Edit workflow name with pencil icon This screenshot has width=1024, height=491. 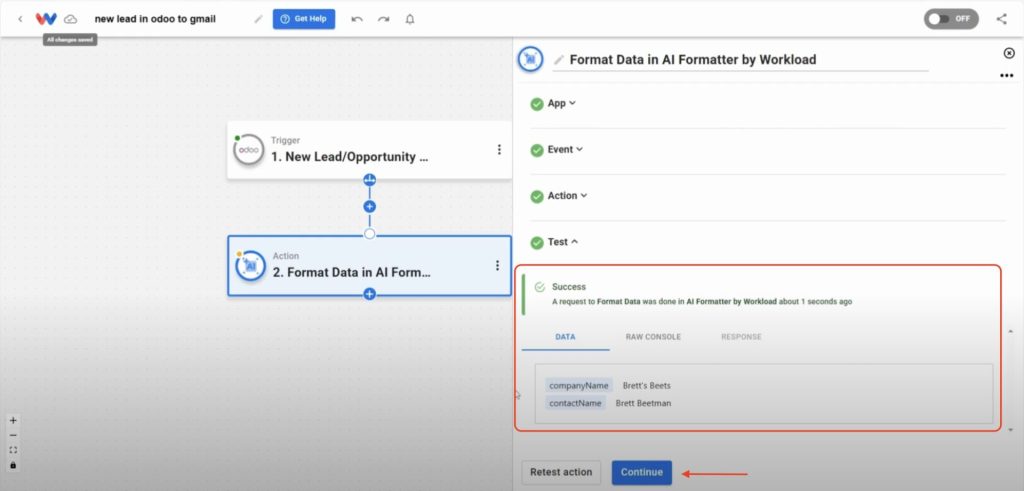click(259, 19)
